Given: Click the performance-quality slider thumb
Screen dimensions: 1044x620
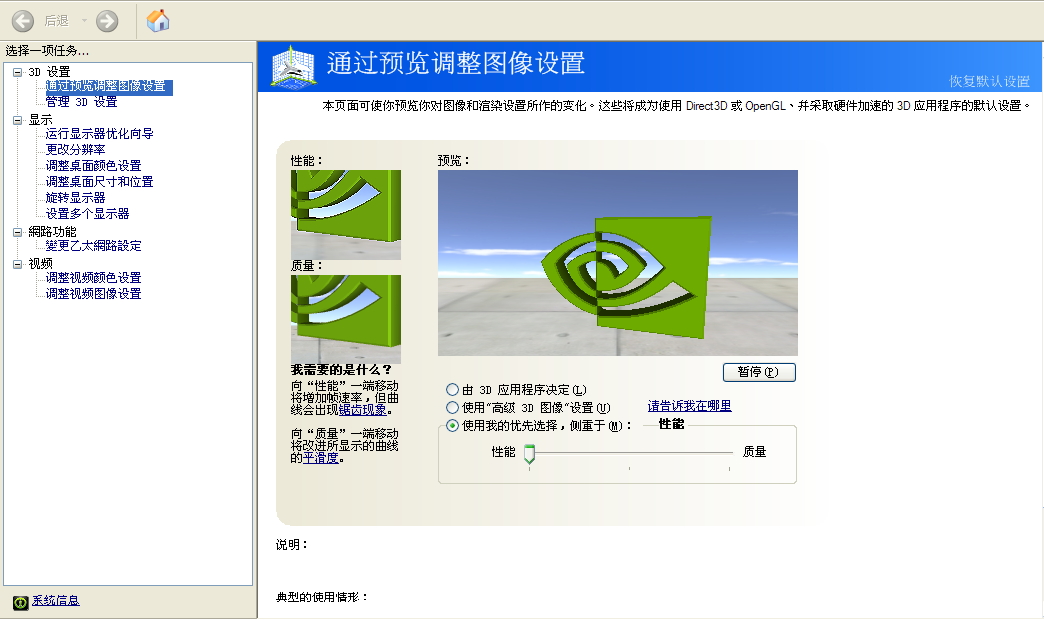Looking at the screenshot, I should tap(529, 454).
